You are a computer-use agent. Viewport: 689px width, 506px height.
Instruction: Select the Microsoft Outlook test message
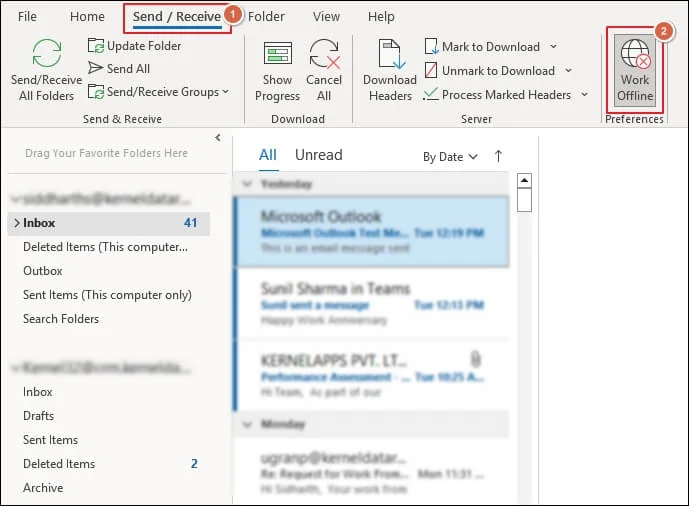point(370,231)
